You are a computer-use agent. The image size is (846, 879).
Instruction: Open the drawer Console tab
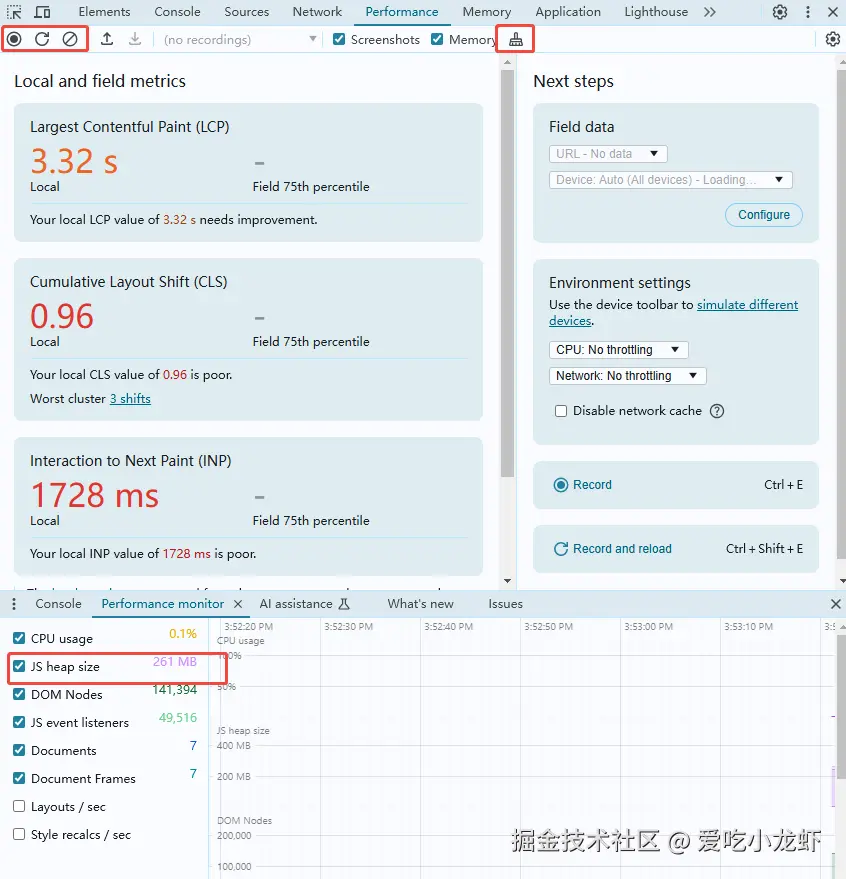pos(58,604)
